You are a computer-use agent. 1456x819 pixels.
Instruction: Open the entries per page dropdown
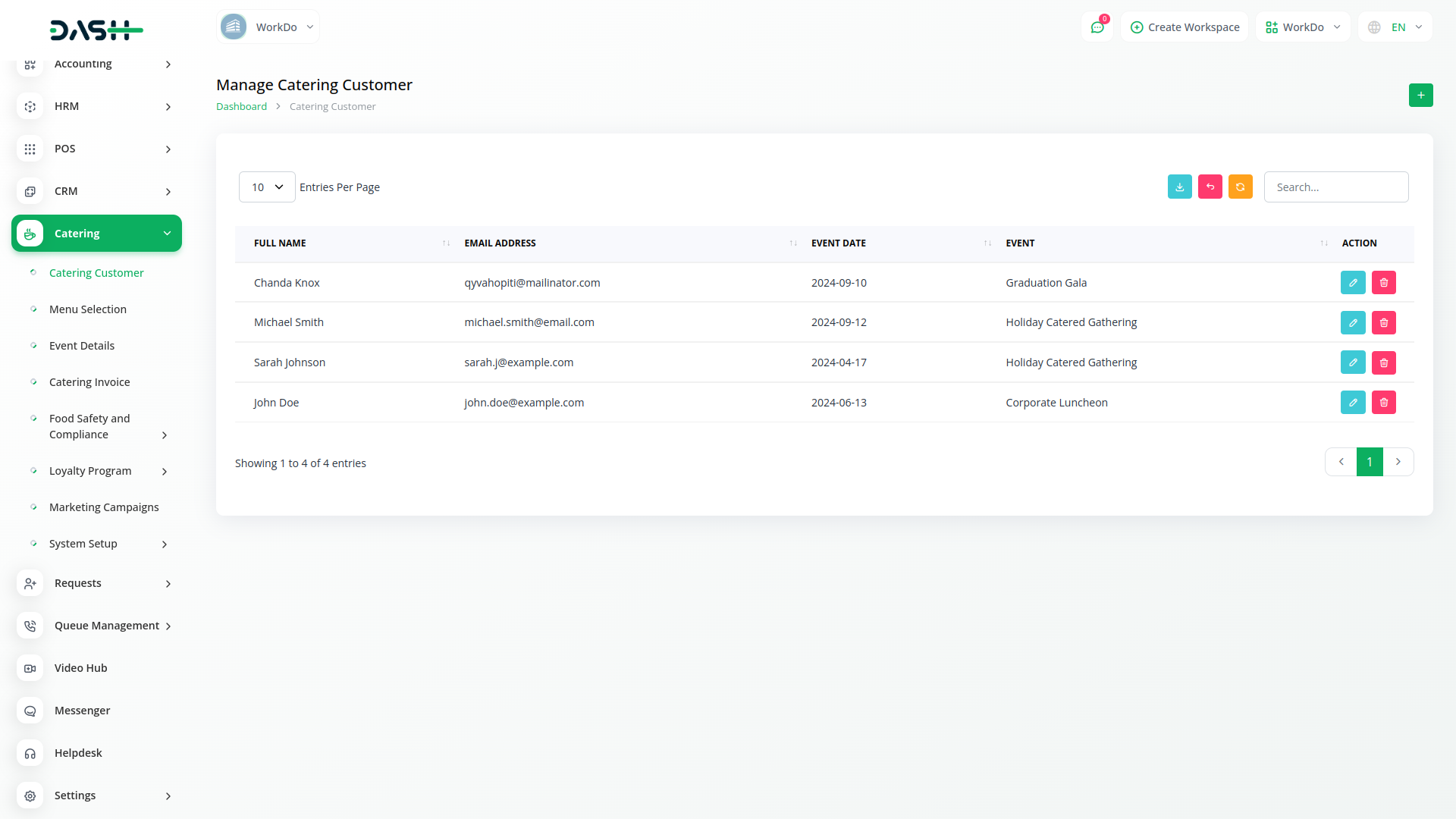267,187
